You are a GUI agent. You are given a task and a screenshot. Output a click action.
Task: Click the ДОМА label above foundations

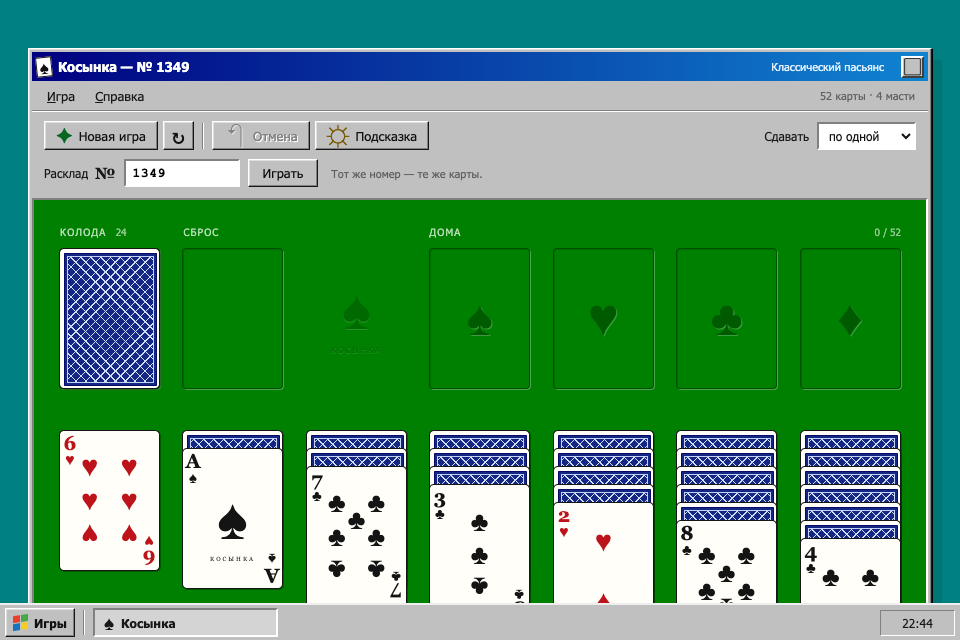point(444,232)
